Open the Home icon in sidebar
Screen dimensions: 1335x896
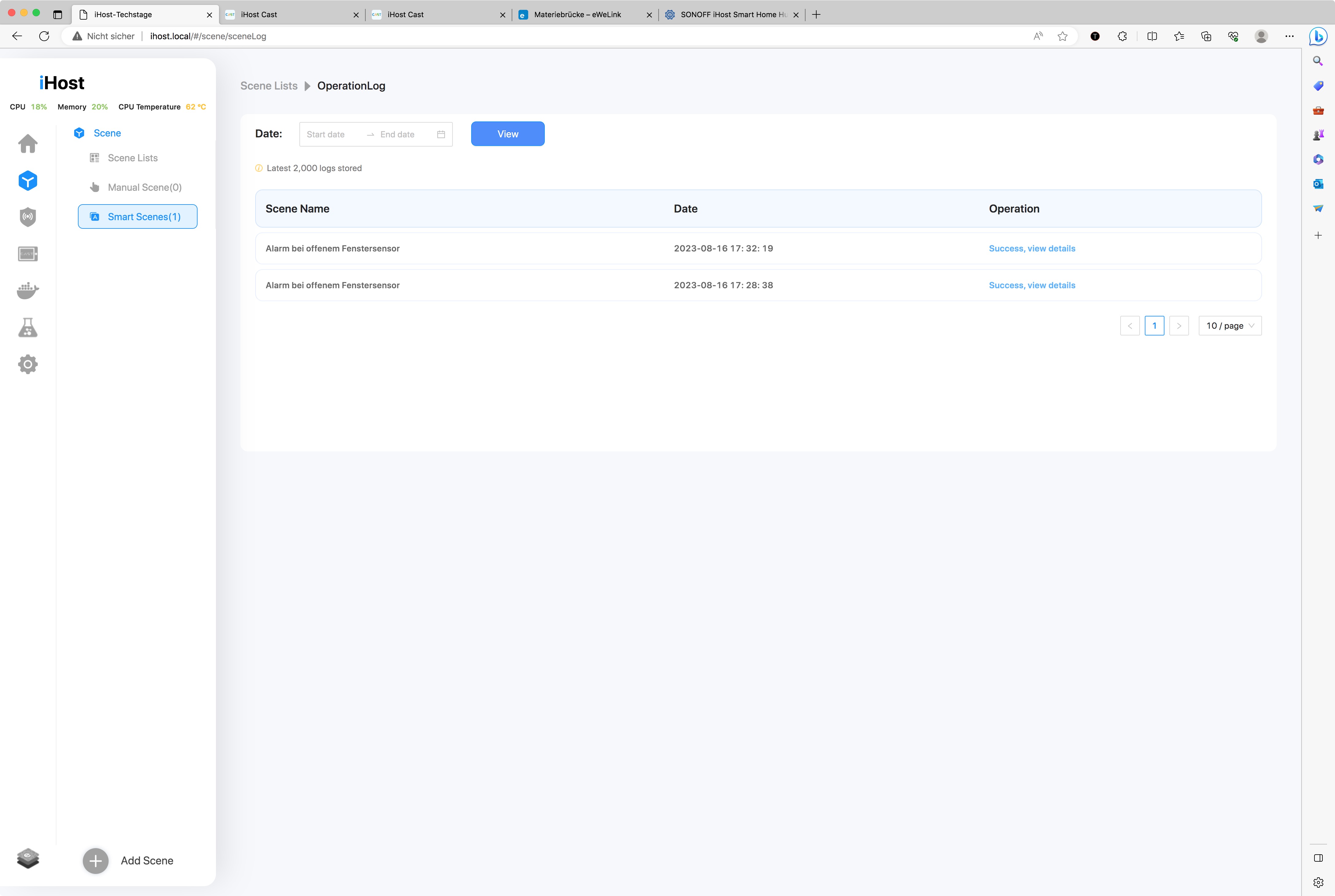(27, 144)
